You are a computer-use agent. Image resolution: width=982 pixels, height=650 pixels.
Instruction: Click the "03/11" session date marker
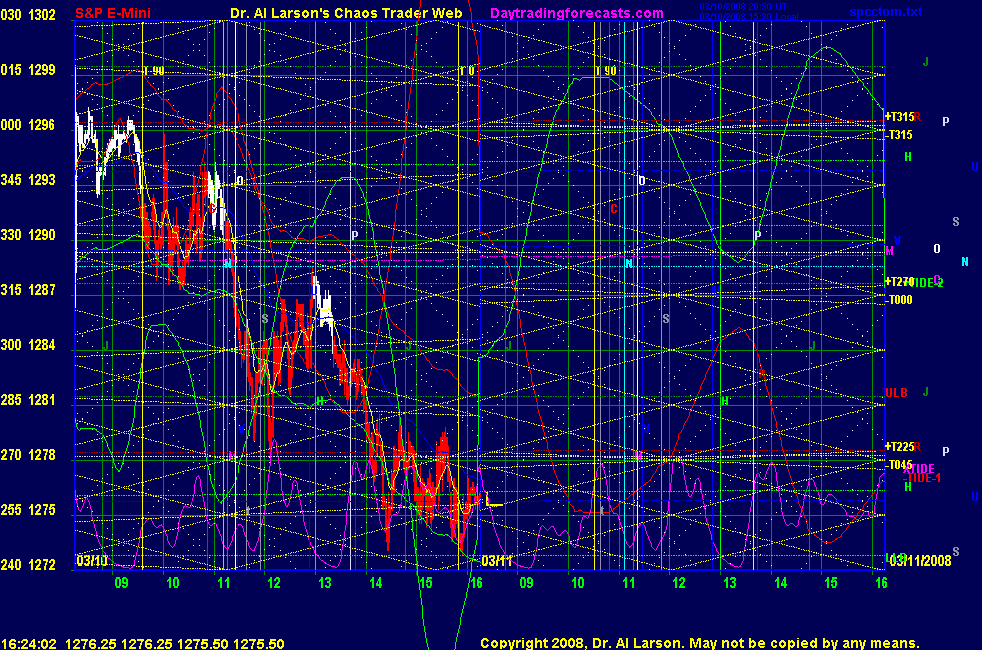[497, 560]
